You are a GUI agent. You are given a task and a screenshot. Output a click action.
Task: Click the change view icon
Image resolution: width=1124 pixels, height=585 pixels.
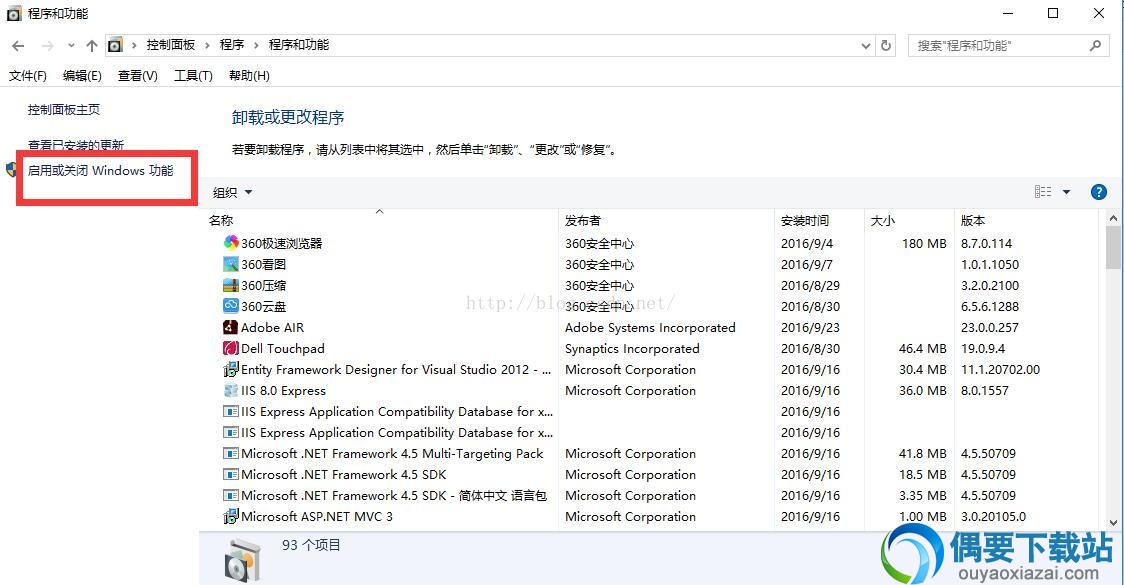tap(1043, 191)
